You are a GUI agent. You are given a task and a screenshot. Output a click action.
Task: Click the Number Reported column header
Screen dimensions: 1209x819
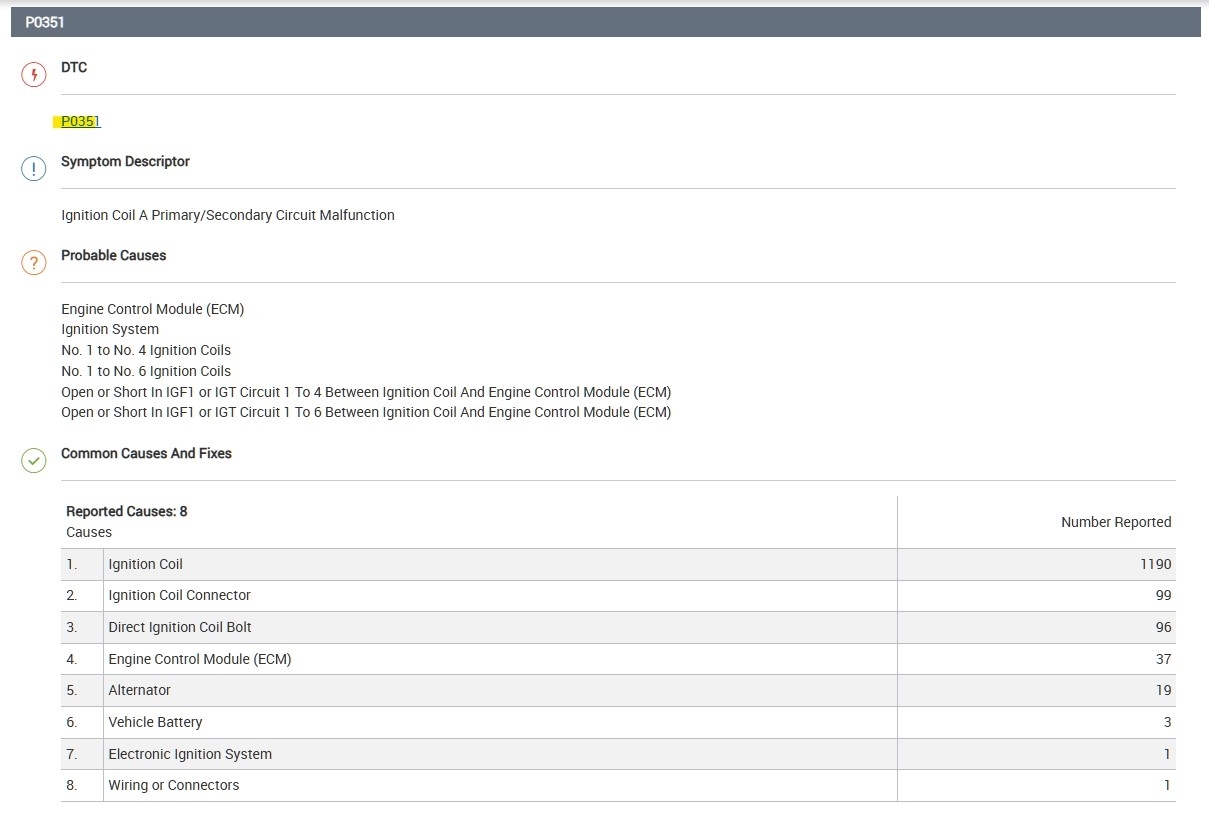coord(1116,522)
